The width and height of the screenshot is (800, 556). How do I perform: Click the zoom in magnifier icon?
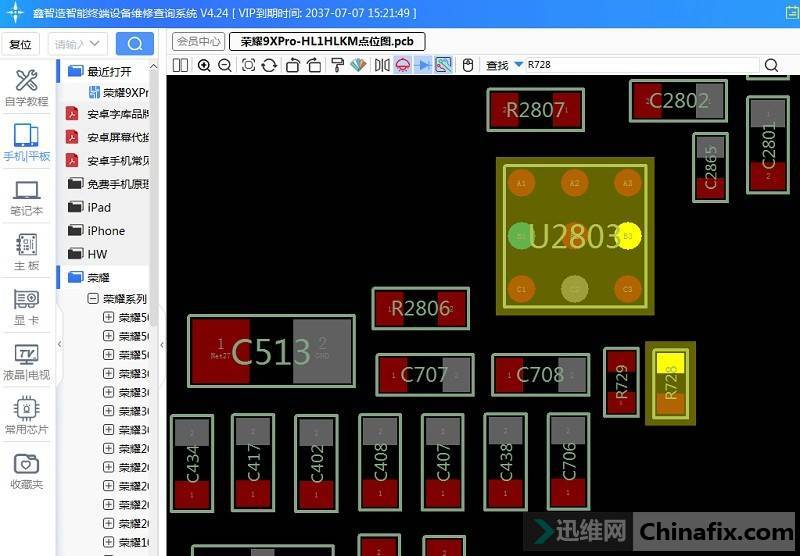coord(204,65)
